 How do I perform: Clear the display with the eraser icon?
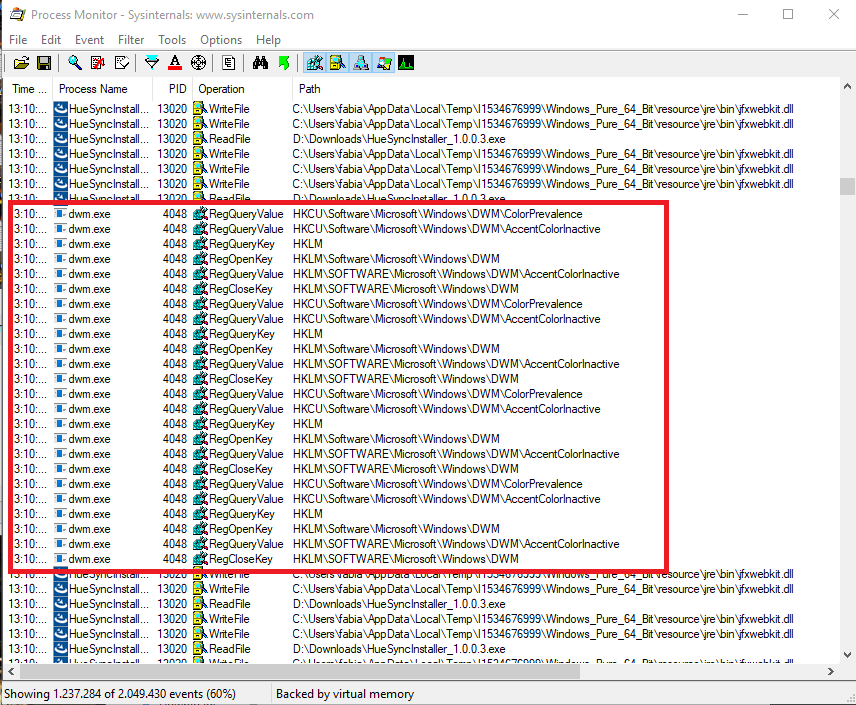[122, 63]
